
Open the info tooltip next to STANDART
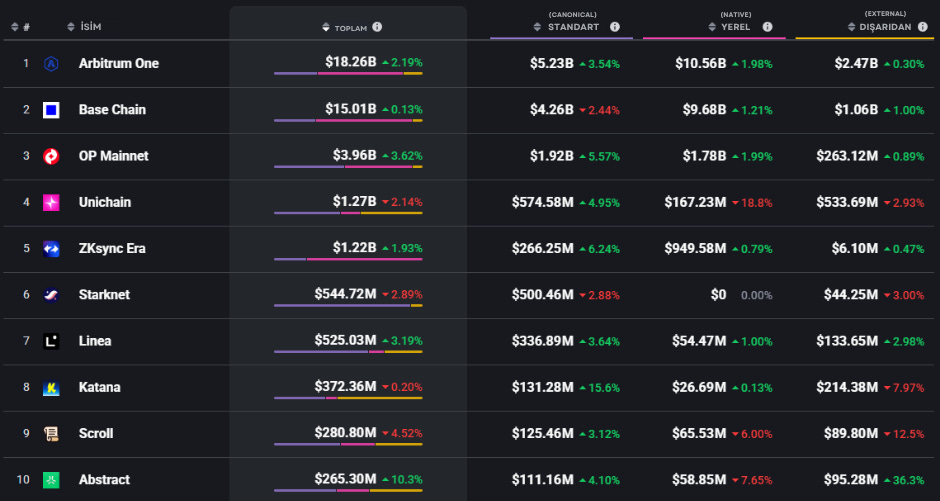coord(614,27)
